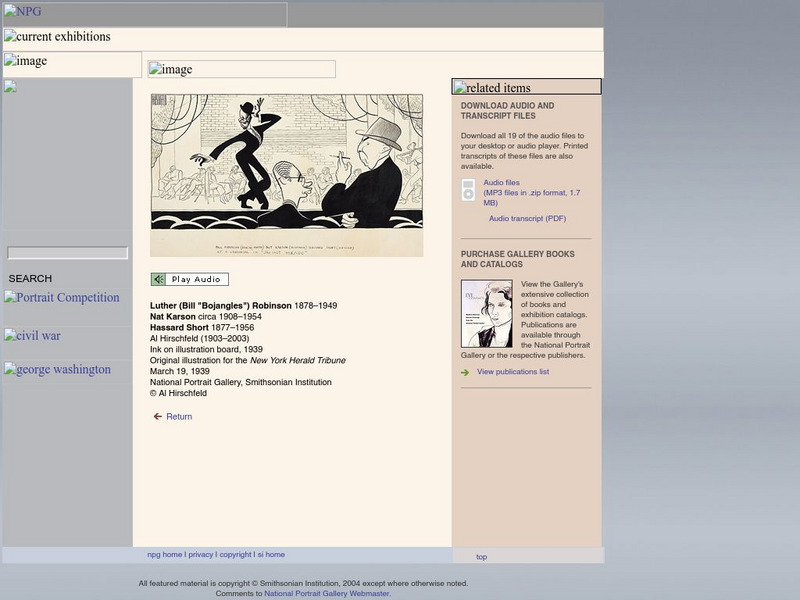Click 'Luther (Bill "Bojangles") Robinson' name
This screenshot has width=800, height=600.
[220, 306]
